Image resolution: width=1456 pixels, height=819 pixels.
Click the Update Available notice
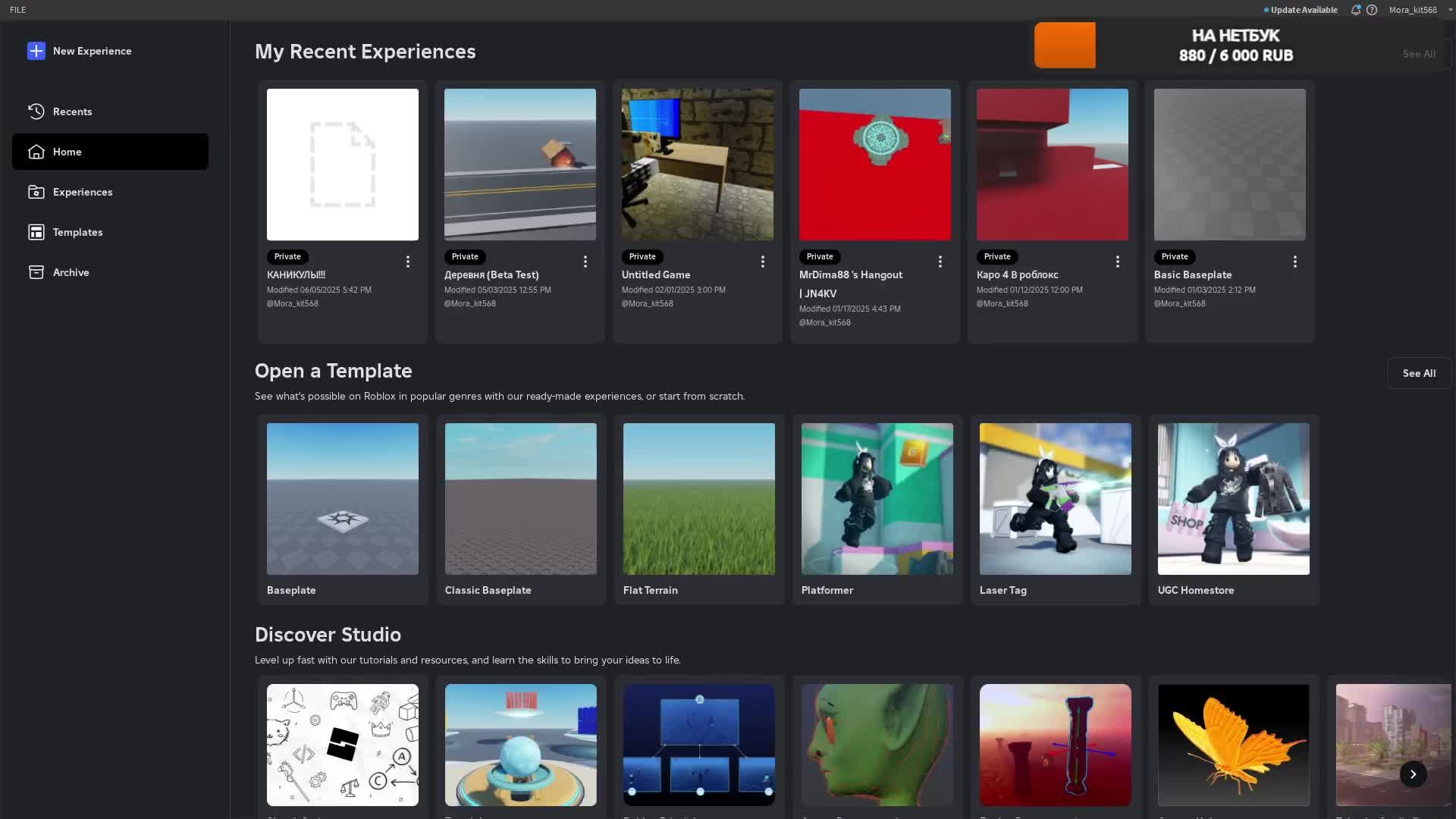(1301, 10)
